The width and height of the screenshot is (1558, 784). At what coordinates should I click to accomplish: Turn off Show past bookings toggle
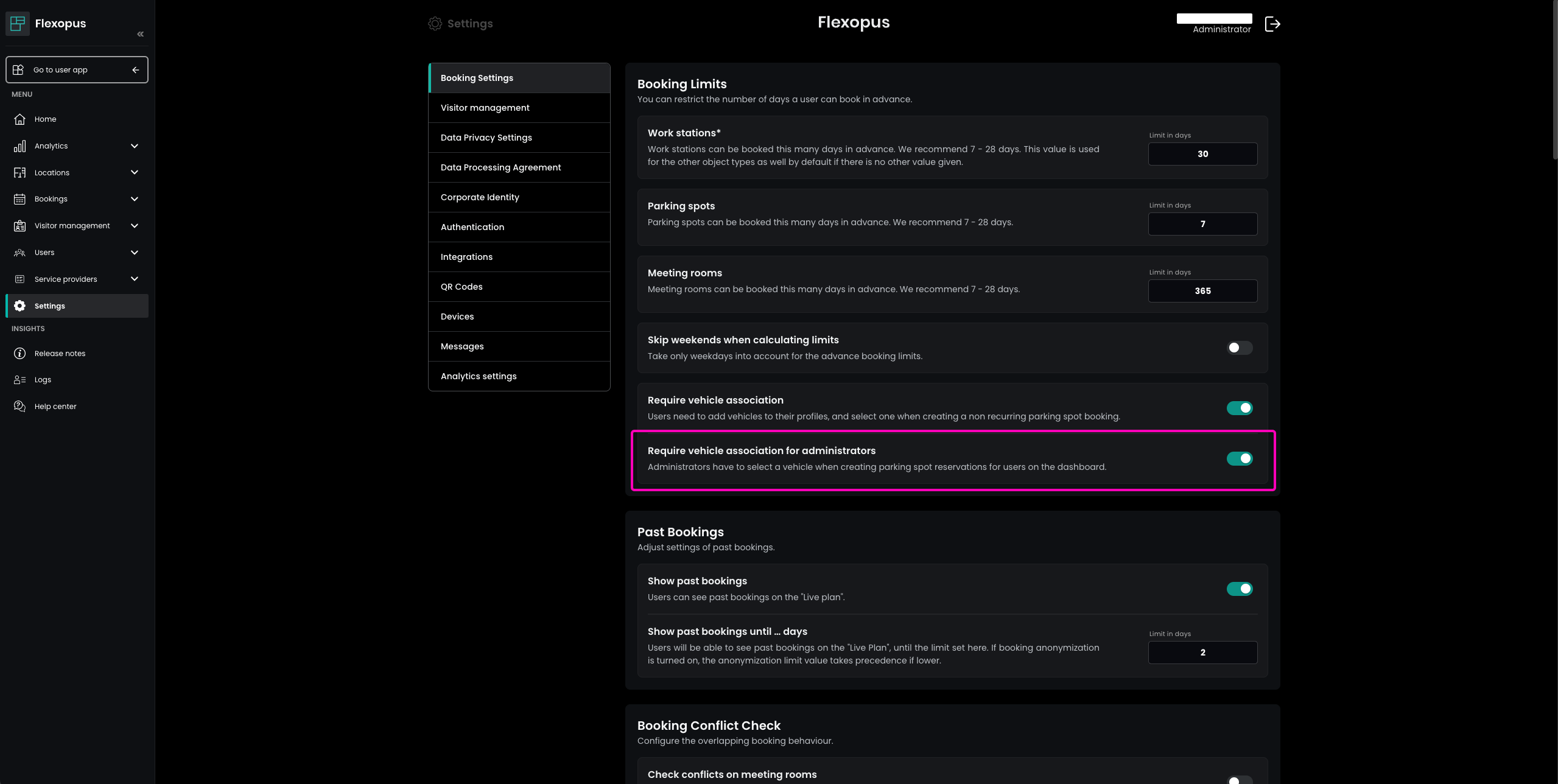(1239, 589)
